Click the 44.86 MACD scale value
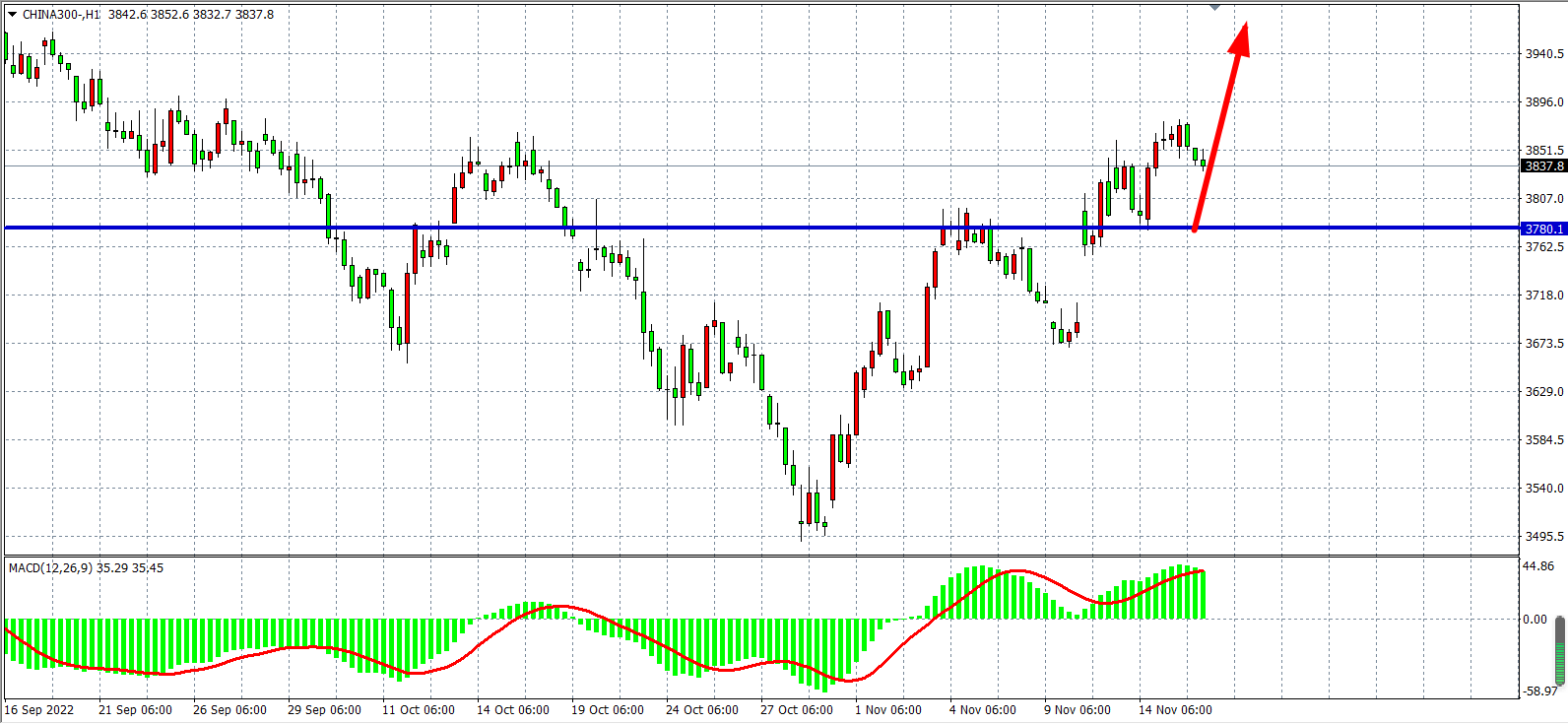Viewport: 1568px width, 724px height. coord(1537,566)
